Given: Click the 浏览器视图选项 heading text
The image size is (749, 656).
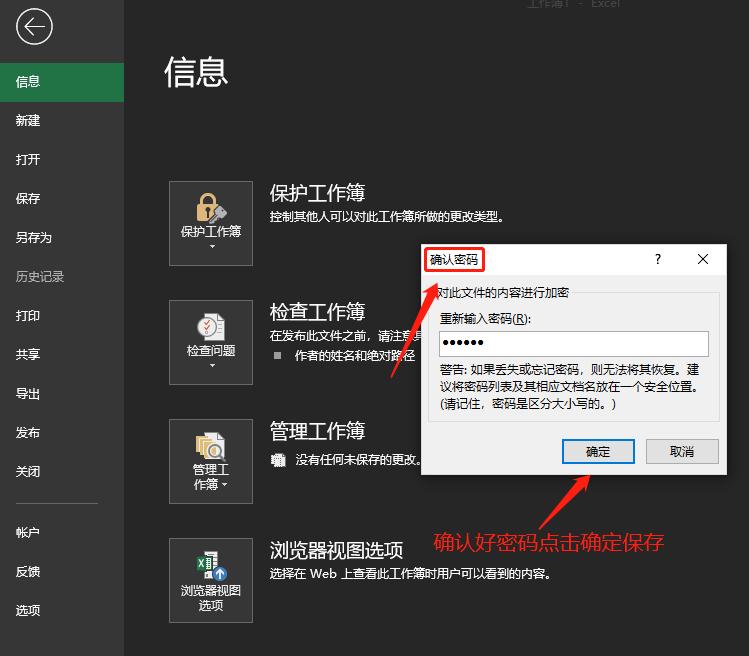Looking at the screenshot, I should coord(336,550).
